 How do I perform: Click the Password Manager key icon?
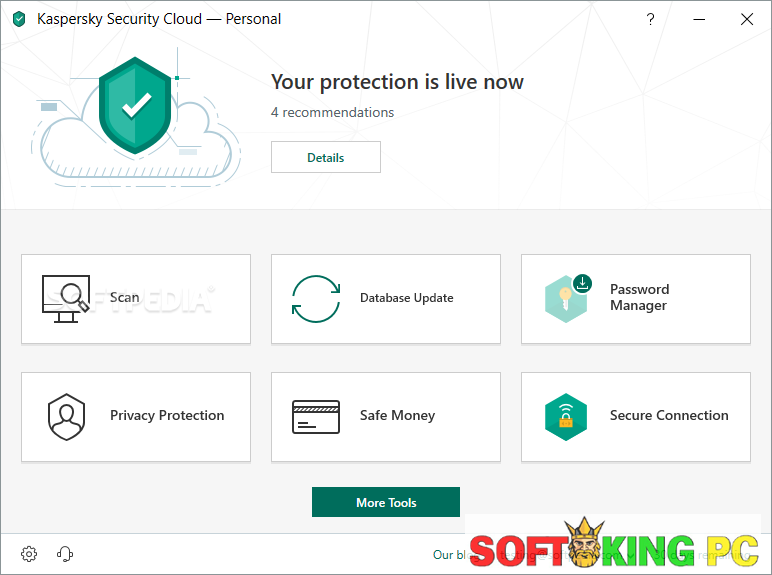pyautogui.click(x=566, y=298)
